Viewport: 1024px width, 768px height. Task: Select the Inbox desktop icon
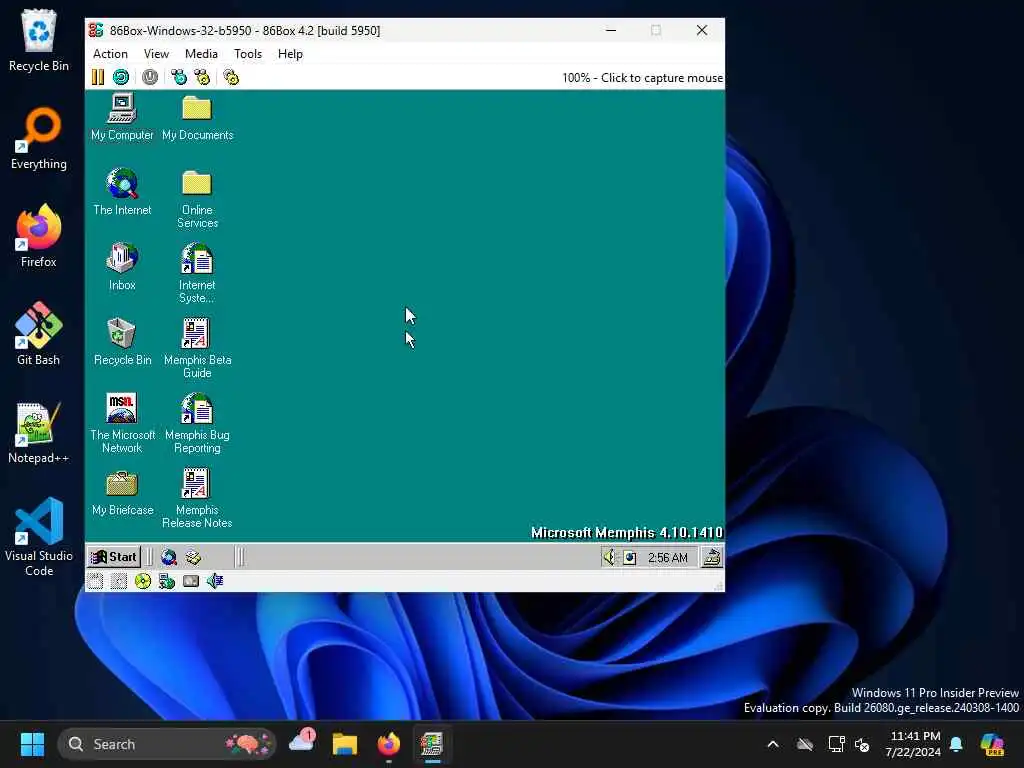tap(122, 266)
